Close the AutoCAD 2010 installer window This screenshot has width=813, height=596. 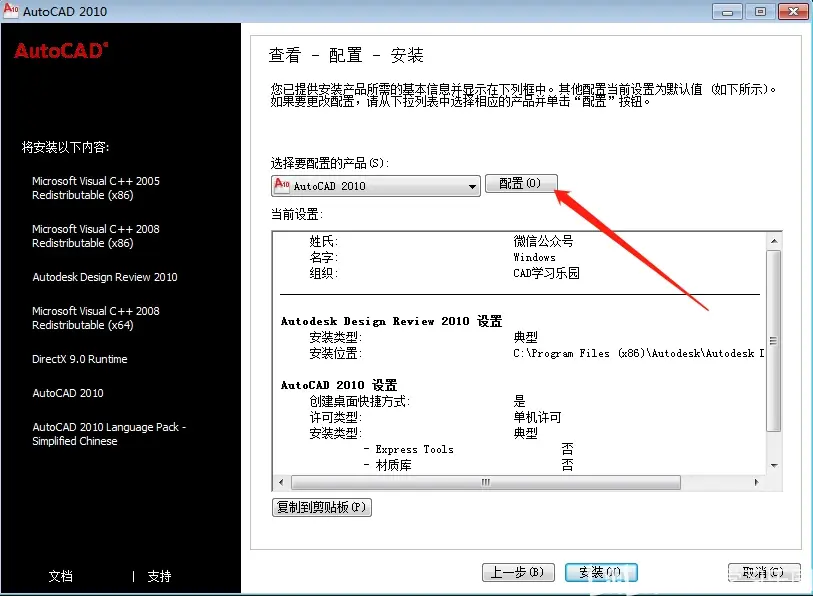(x=793, y=11)
